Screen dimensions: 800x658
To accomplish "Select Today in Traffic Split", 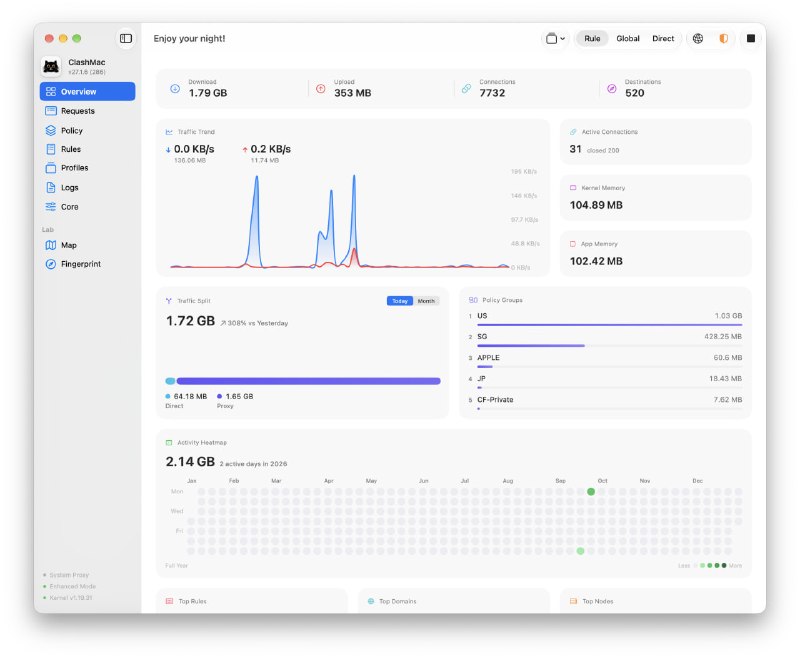I will [399, 301].
